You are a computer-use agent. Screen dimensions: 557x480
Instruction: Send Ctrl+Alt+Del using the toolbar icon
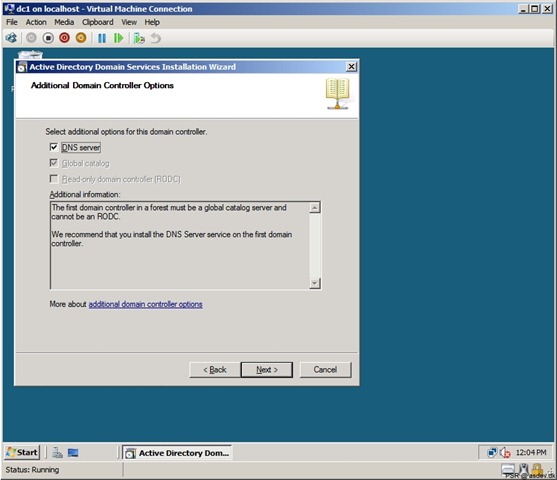pyautogui.click(x=11, y=38)
